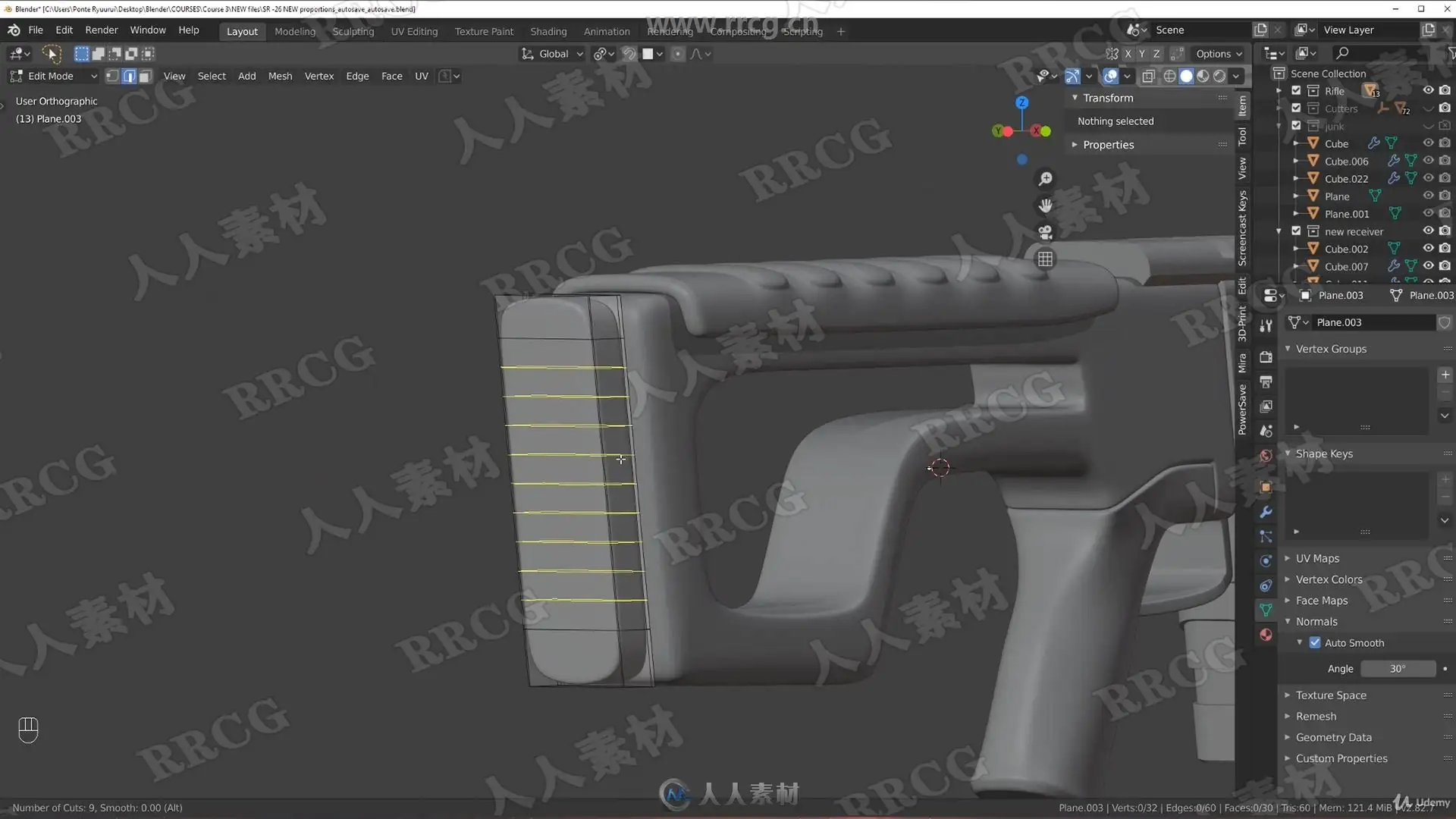Switch orthographic/perspective grid icon

[x=1045, y=259]
